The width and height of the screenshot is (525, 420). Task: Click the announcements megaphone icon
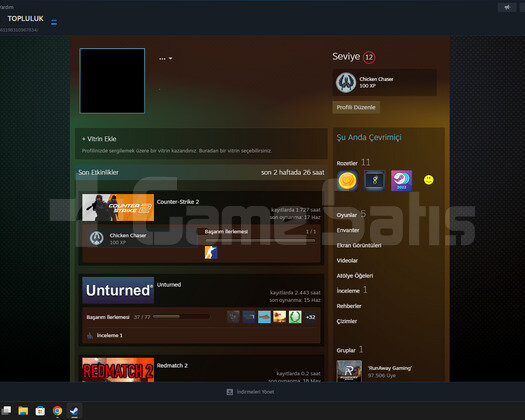507,7
